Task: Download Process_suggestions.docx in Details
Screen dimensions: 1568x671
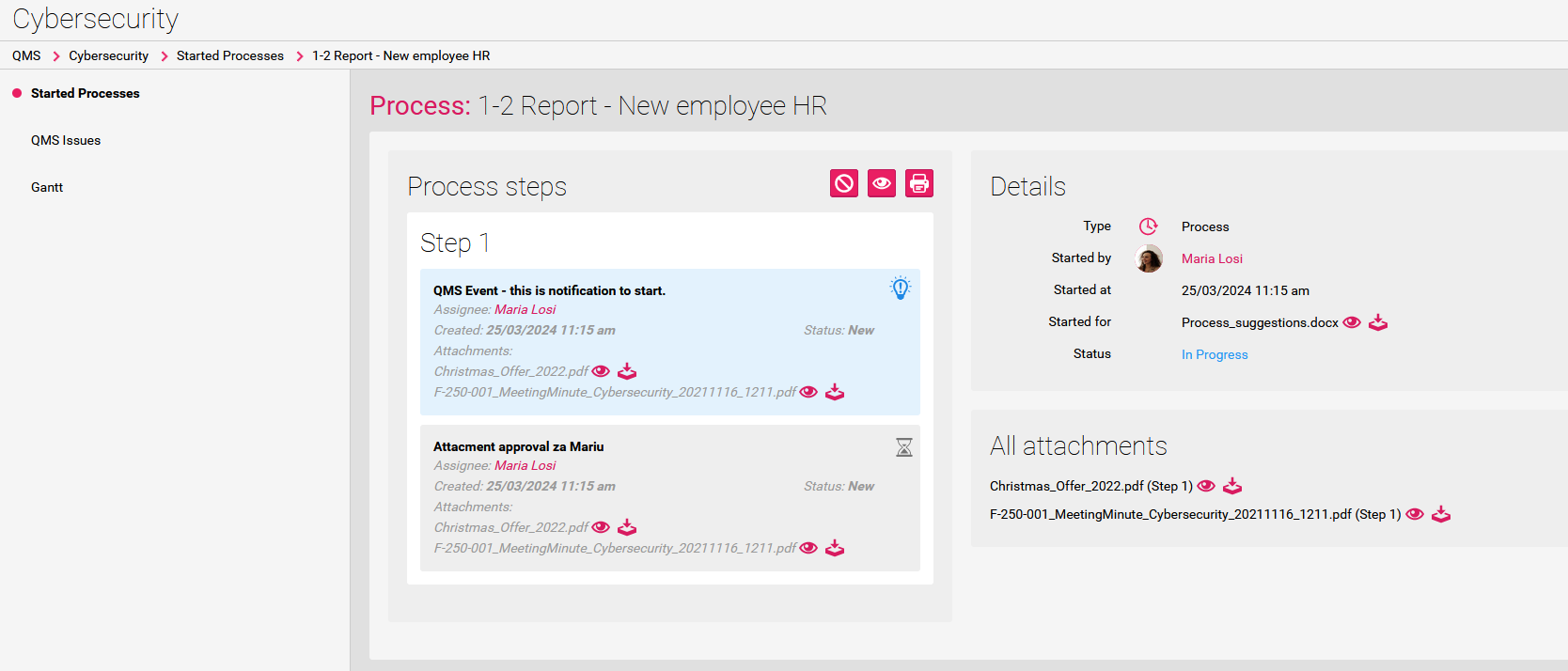Action: click(1377, 322)
